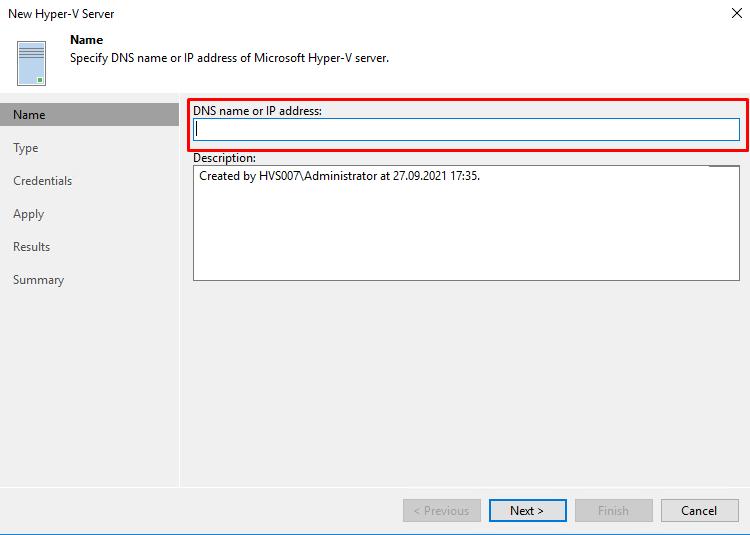The image size is (750, 535).
Task: Close the New Hyper-V Server dialog
Action: click(737, 13)
